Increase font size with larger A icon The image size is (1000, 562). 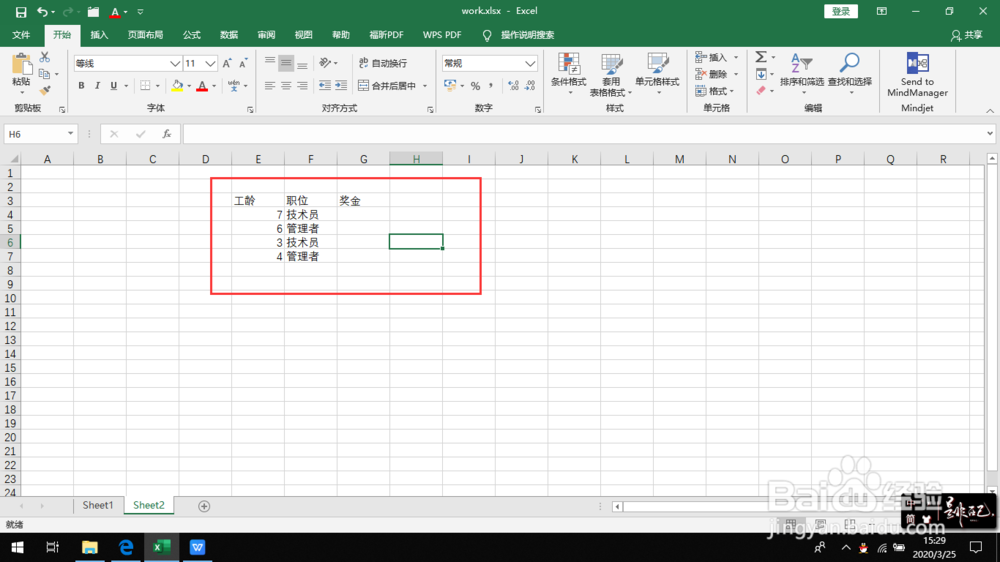click(227, 63)
